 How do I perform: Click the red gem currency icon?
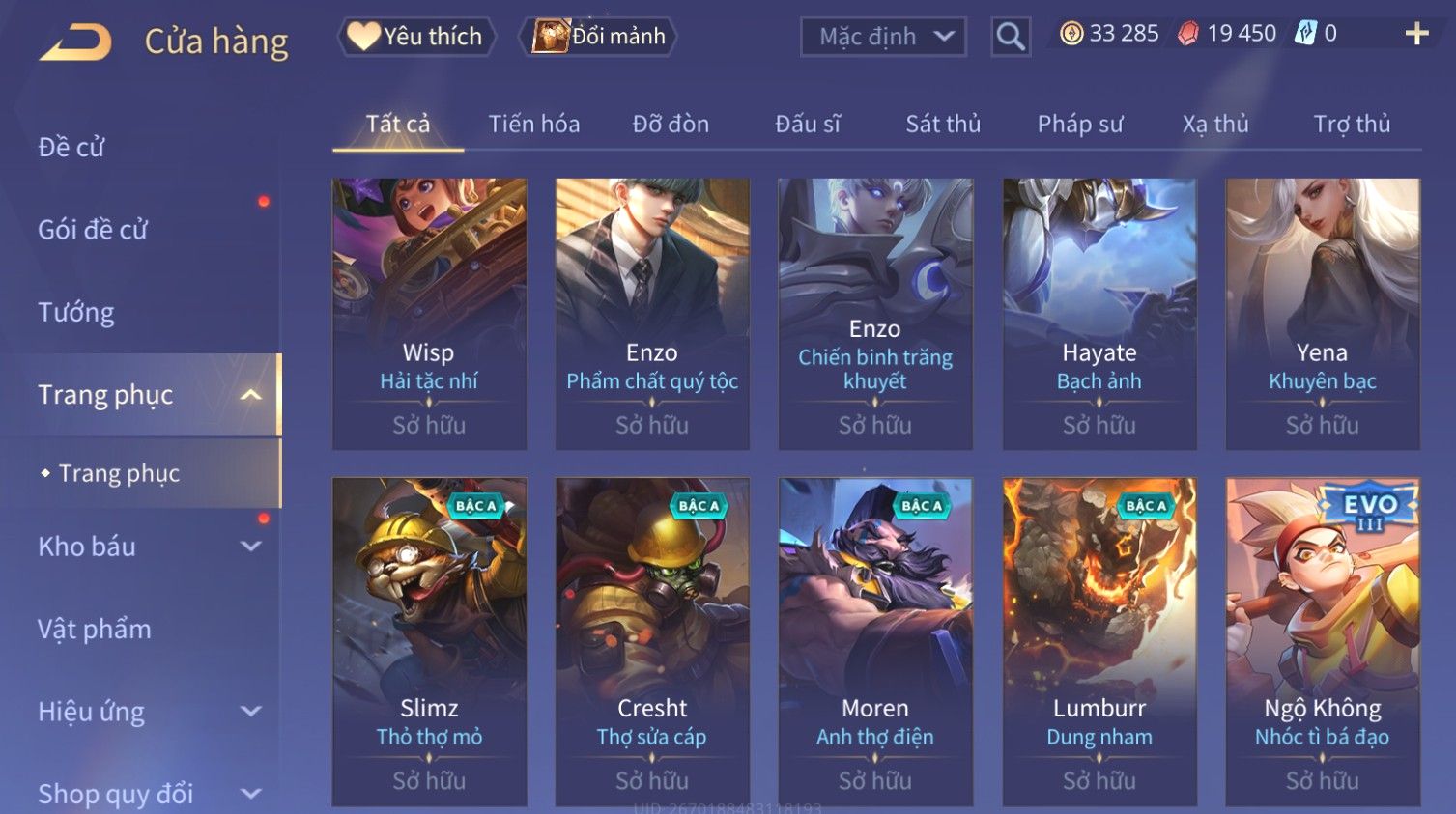click(1187, 34)
